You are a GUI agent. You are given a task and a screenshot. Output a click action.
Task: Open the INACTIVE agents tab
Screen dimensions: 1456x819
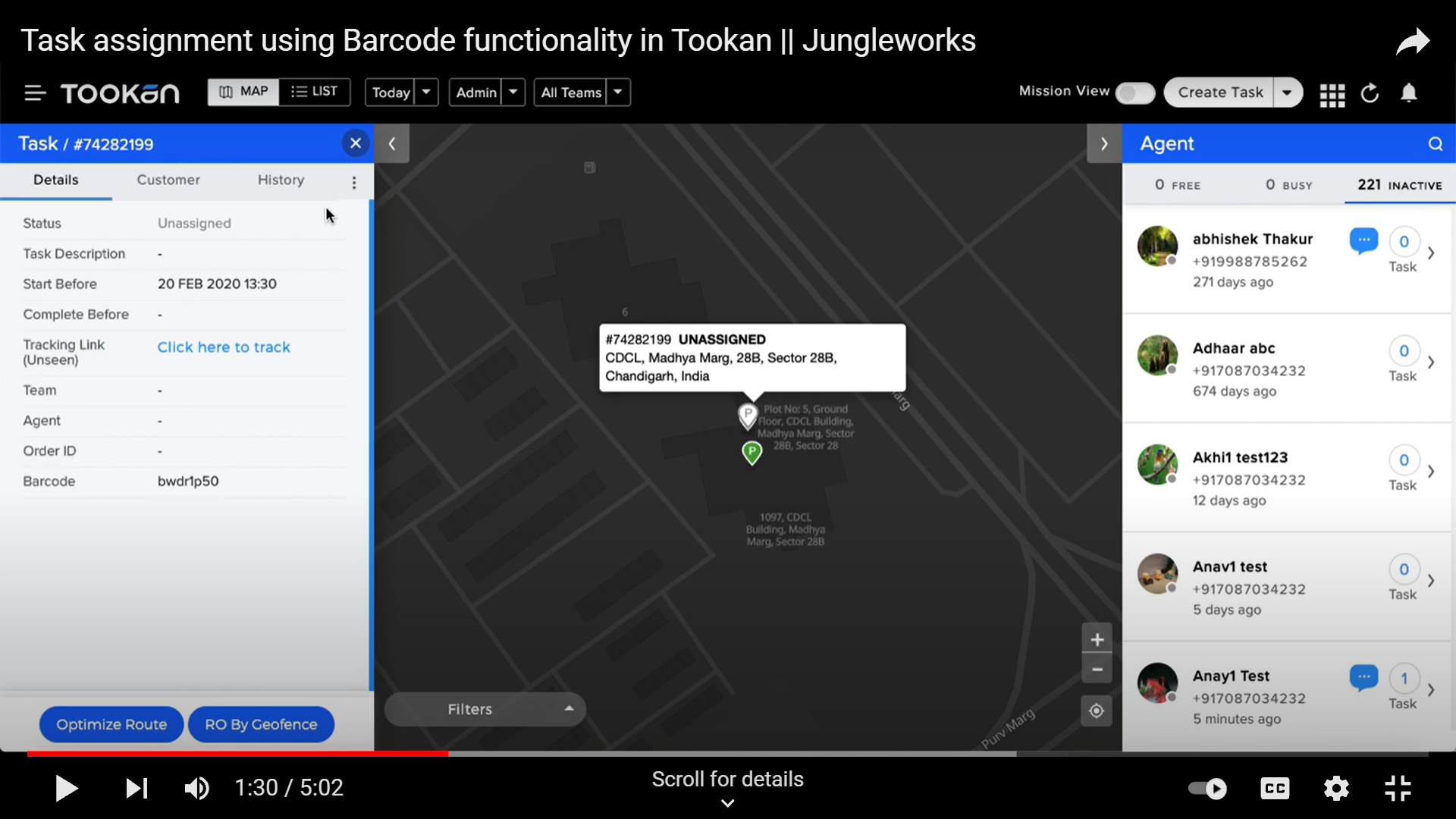coord(1399,184)
